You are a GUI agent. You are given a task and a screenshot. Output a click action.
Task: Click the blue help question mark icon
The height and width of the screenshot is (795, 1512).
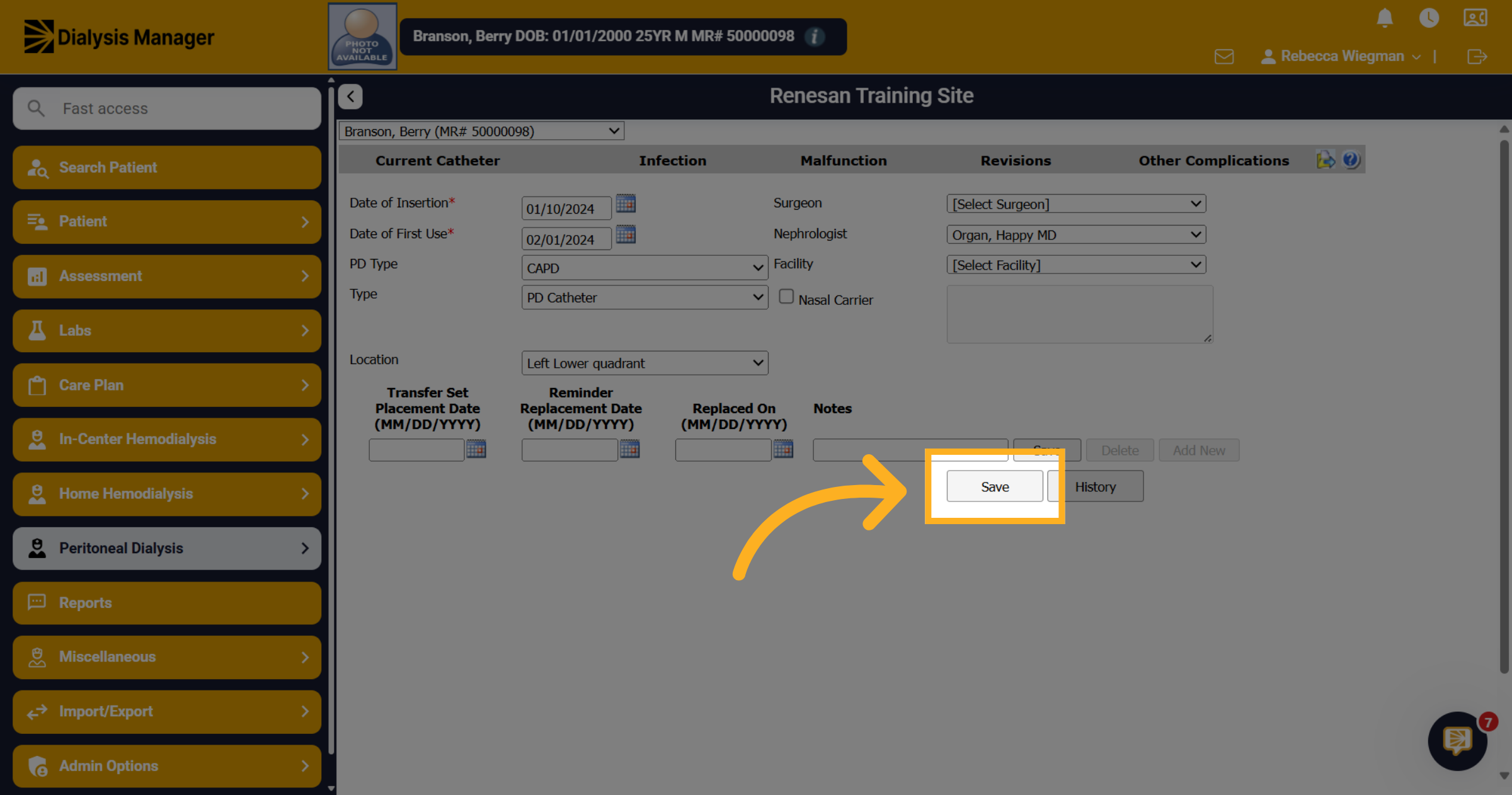coord(1350,160)
